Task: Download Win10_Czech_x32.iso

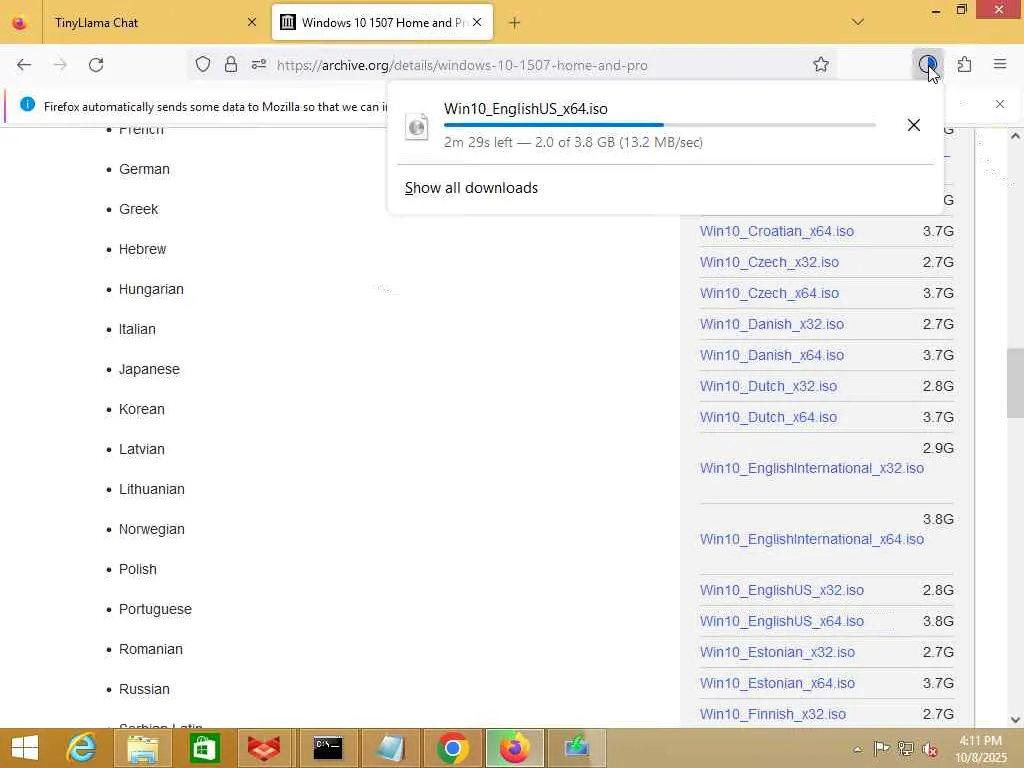Action: [769, 262]
